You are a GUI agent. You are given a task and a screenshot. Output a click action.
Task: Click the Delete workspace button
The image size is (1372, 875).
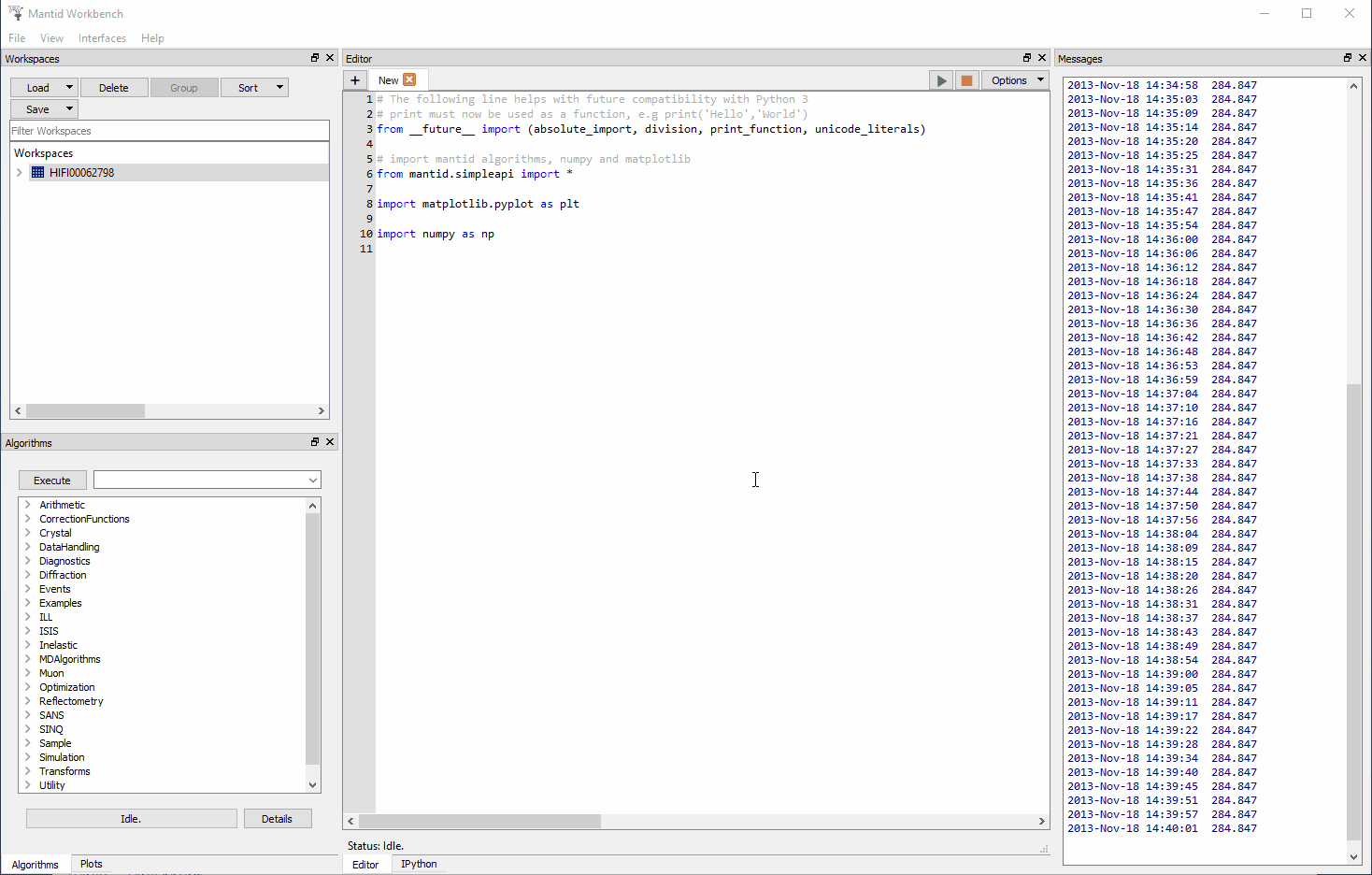pyautogui.click(x=114, y=86)
